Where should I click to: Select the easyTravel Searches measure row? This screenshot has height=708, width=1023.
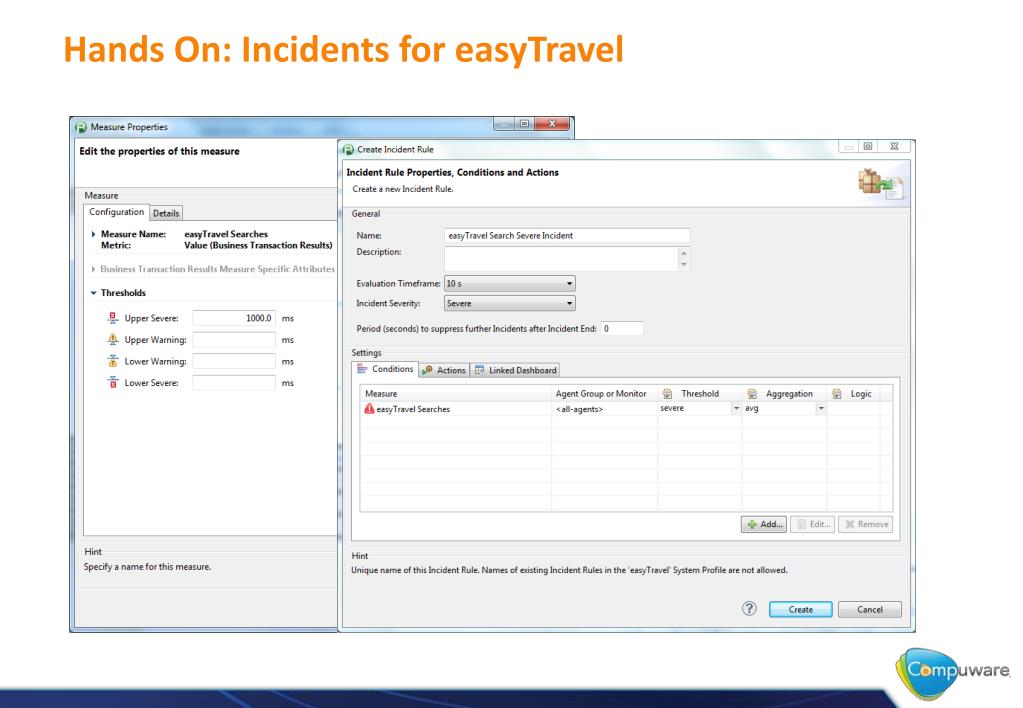tap(626, 408)
